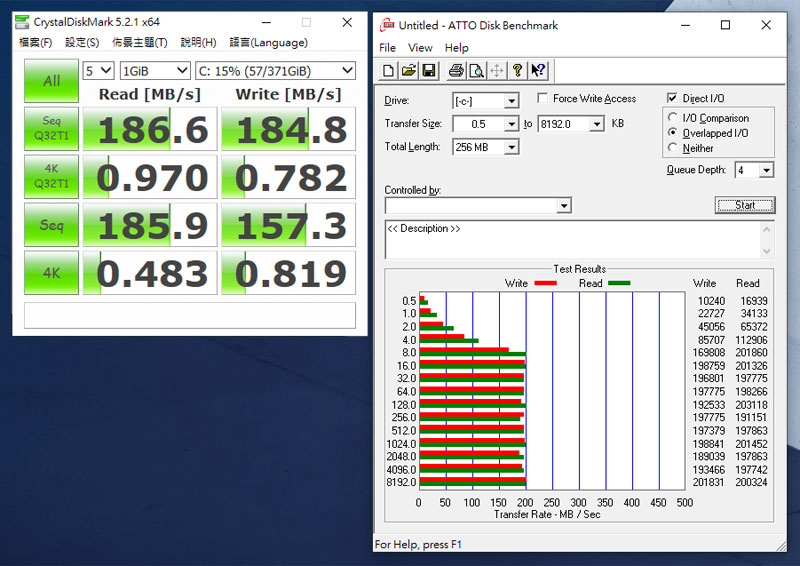This screenshot has height=566, width=800.
Task: Click the move crosshair icon in ATTO toolbar
Action: click(x=497, y=70)
